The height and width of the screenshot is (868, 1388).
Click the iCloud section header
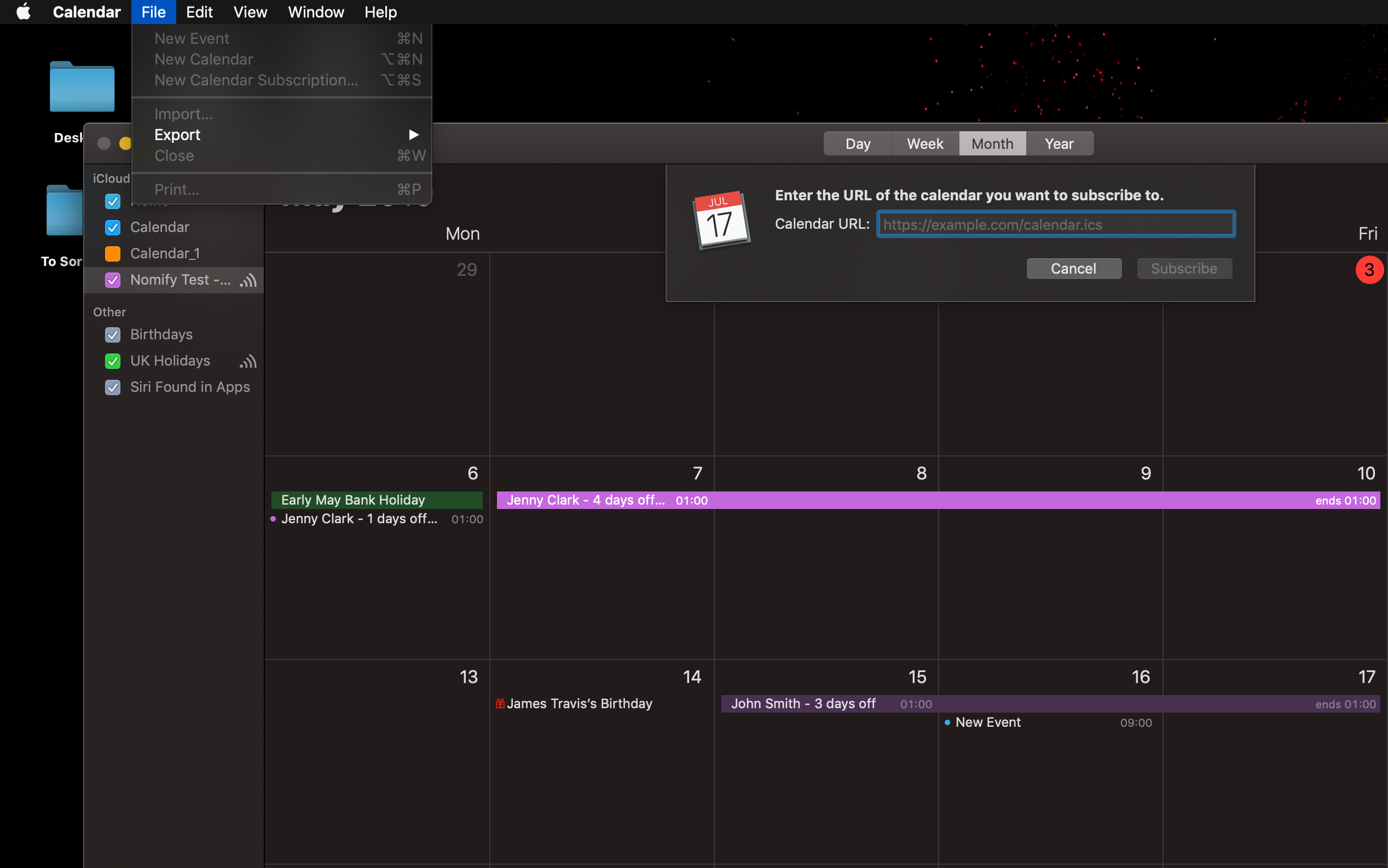point(111,178)
